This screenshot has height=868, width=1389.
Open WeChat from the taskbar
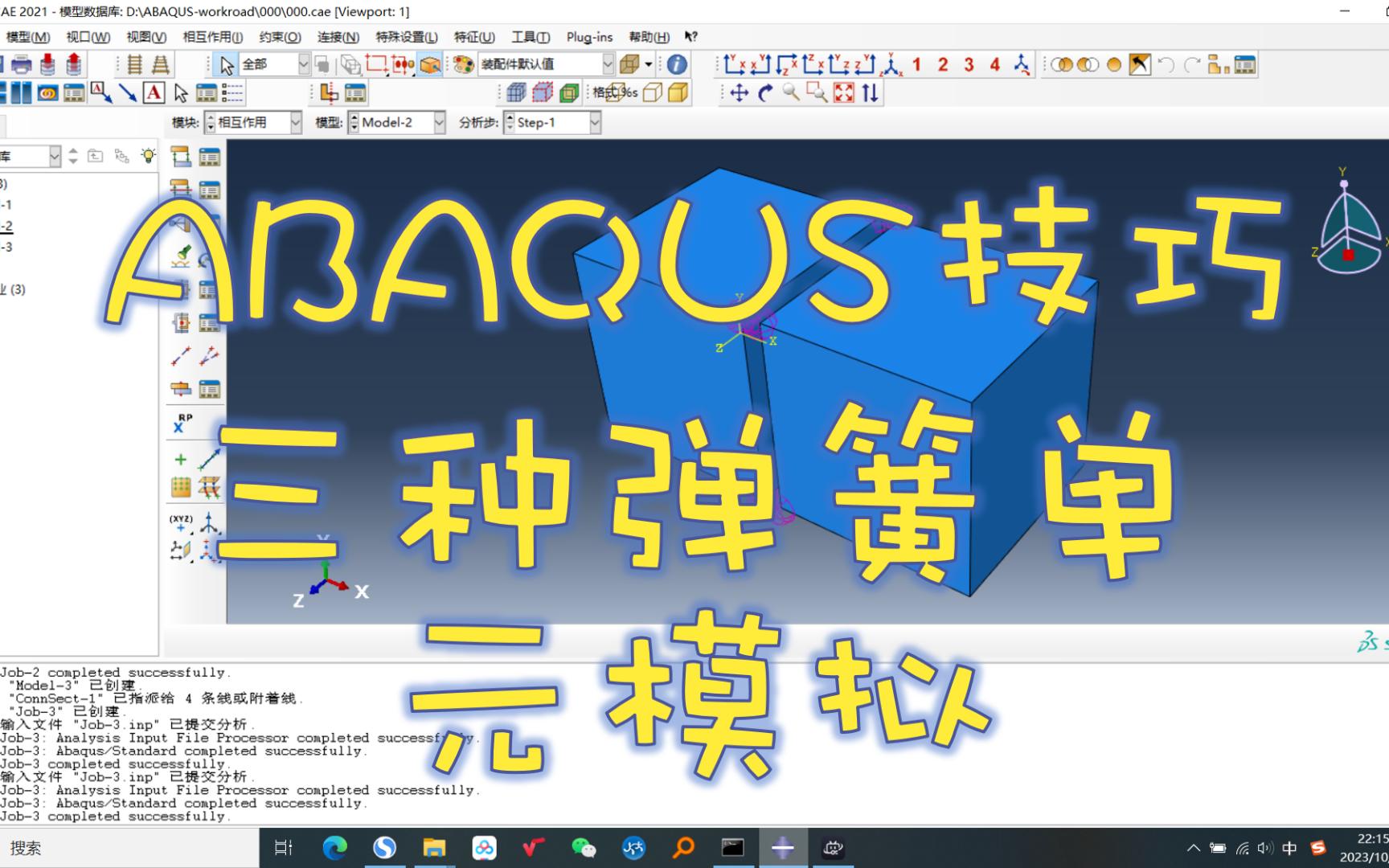click(584, 847)
